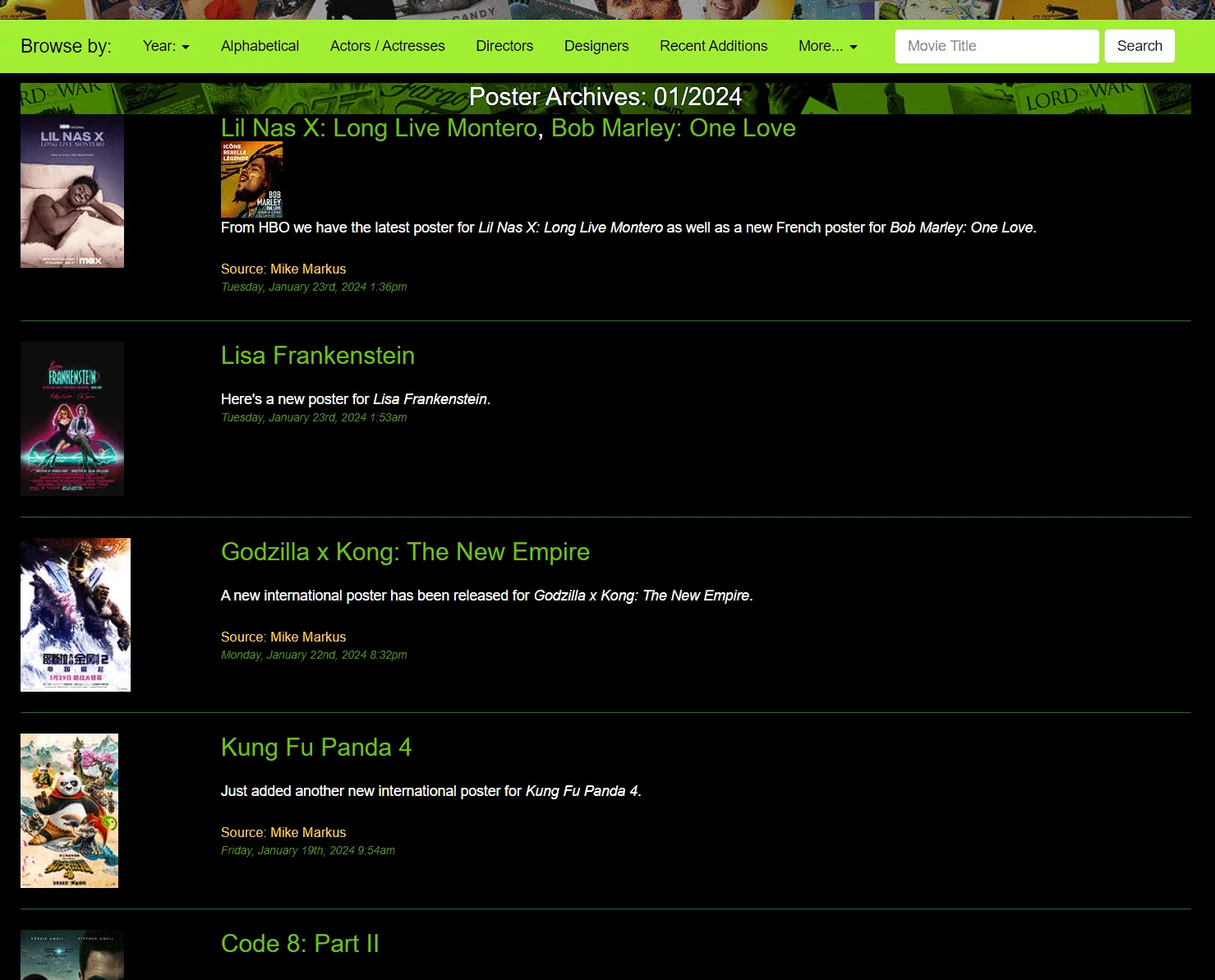Click the Code 8: Part II poster thumbnail
This screenshot has height=980, width=1215.
pos(72,955)
